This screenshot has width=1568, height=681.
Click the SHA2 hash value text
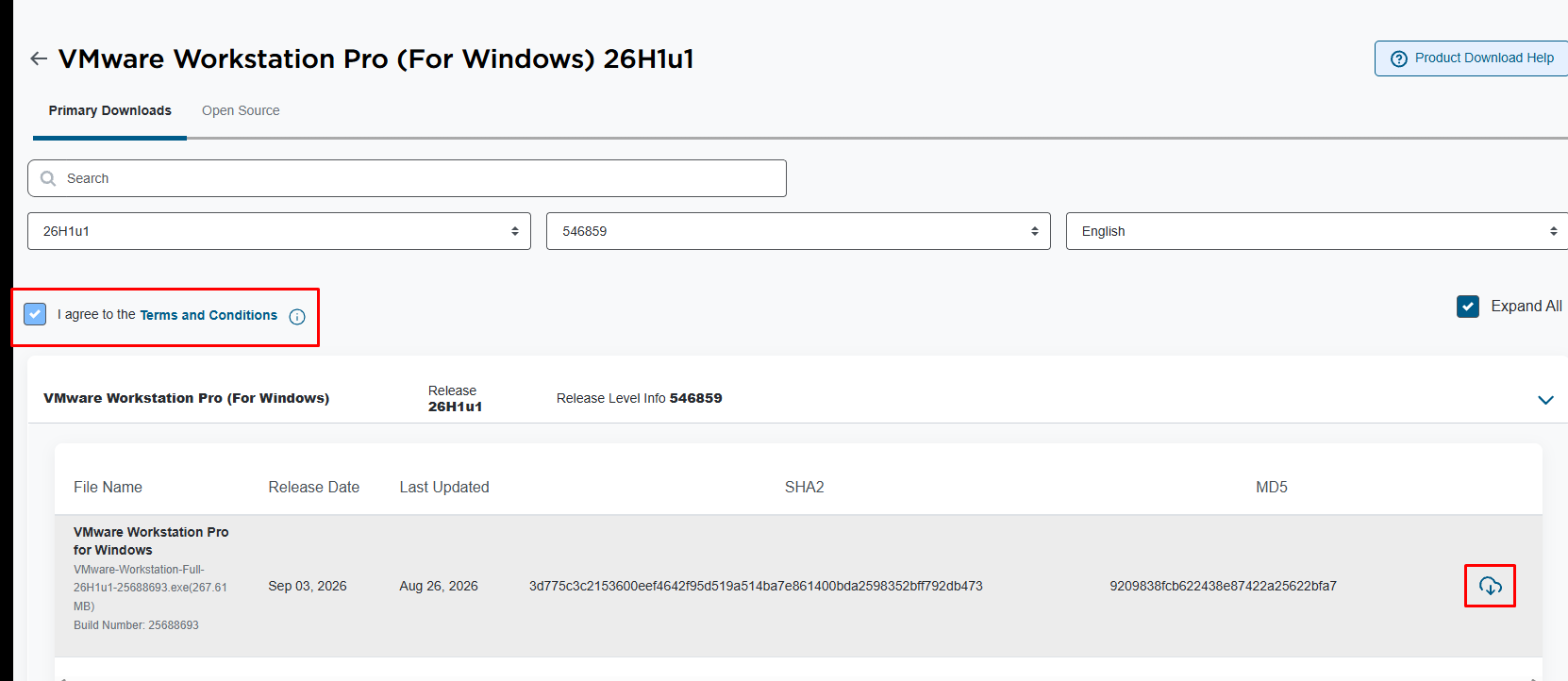point(756,586)
